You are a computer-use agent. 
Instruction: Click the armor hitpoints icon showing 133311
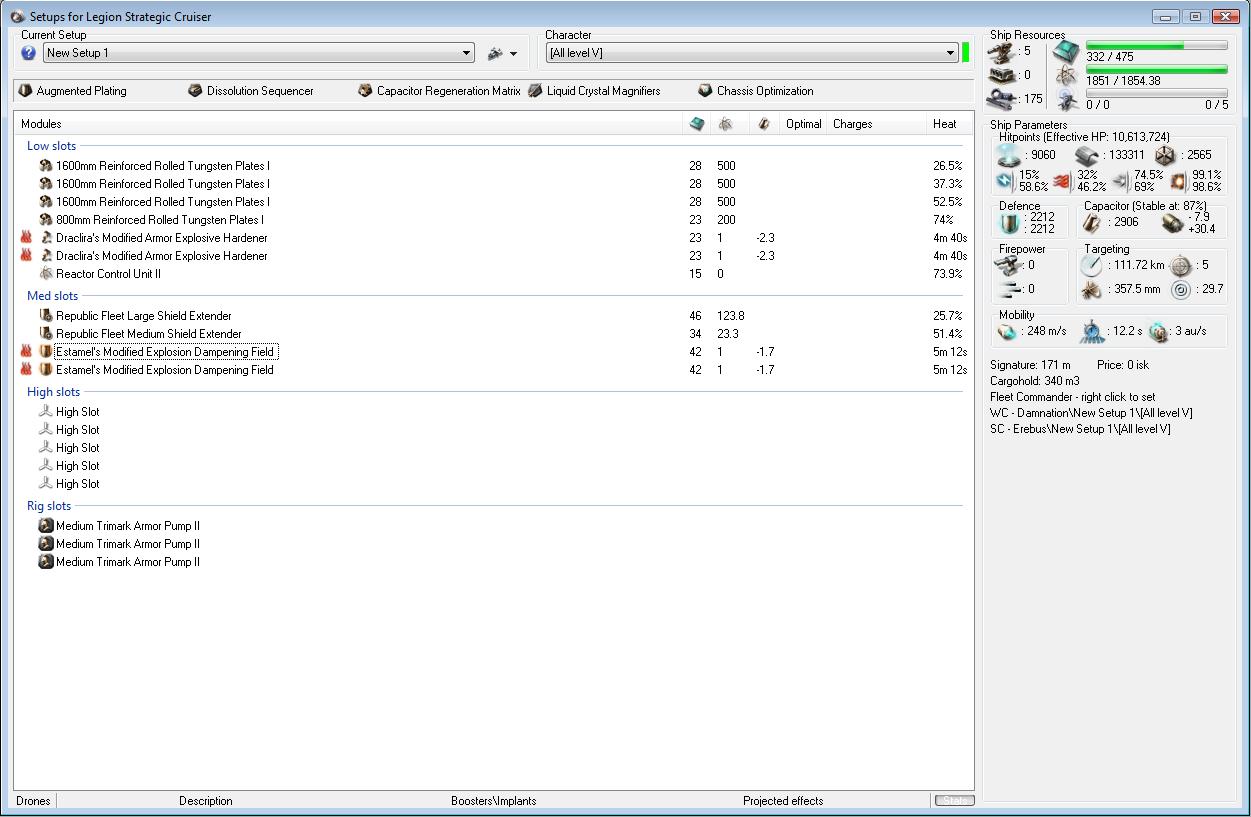(x=1087, y=155)
